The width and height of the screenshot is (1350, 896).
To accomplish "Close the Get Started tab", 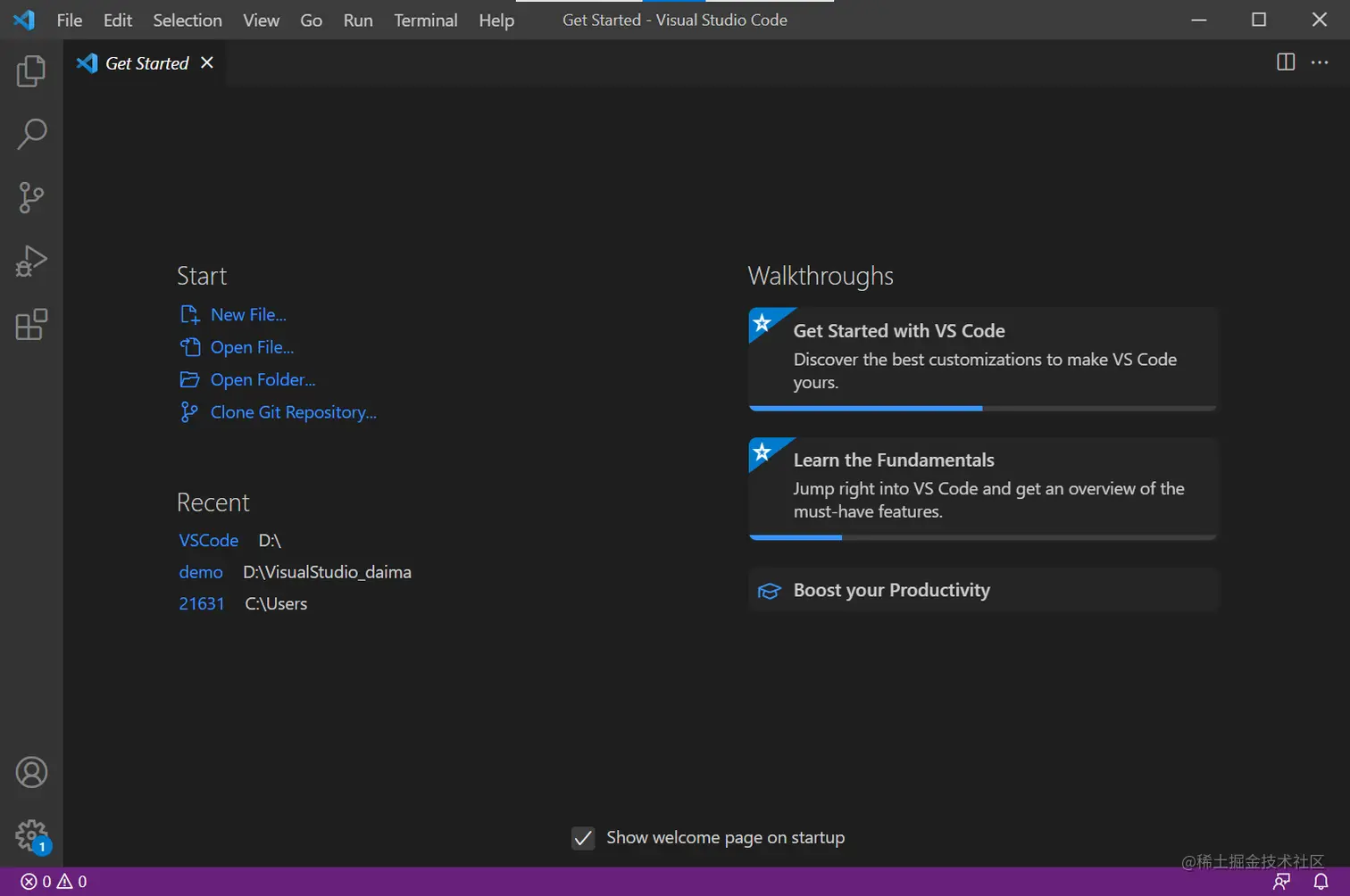I will tap(207, 62).
